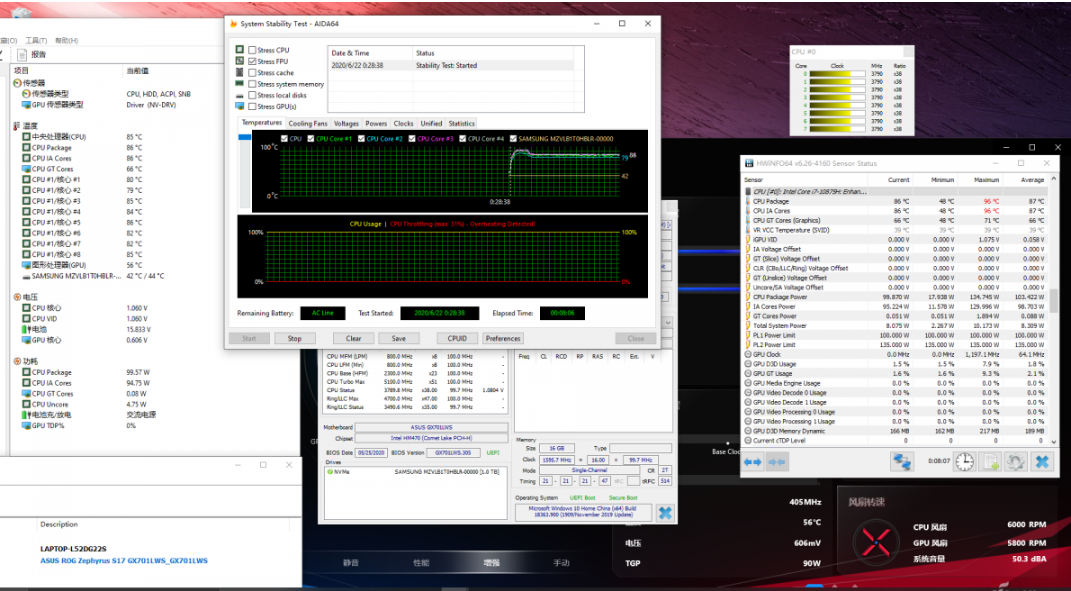1071x591 pixels.
Task: Click the blue X icon in CPU-Z style window
Action: pyautogui.click(x=665, y=512)
